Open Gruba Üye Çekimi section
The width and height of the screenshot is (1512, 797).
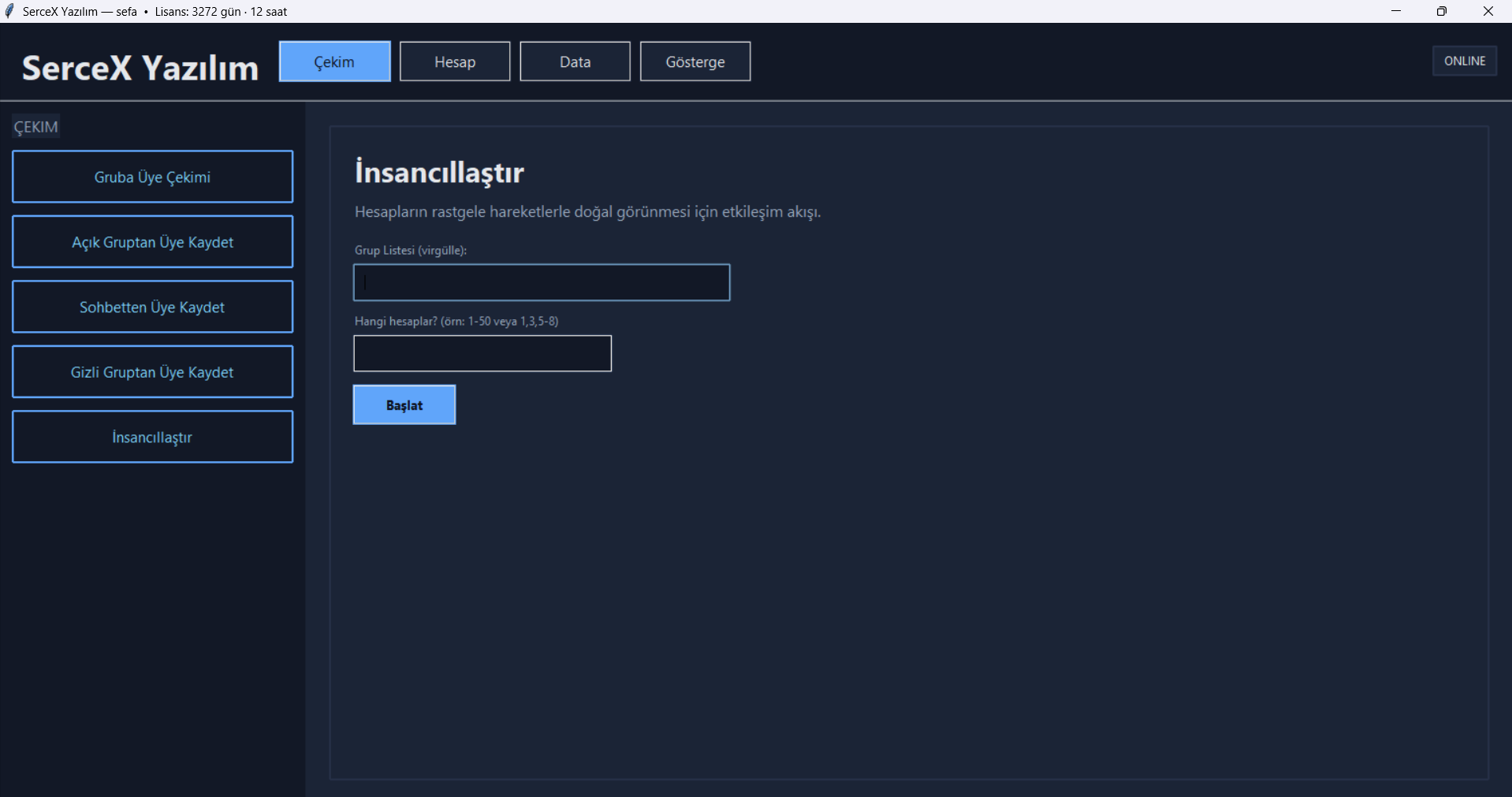(x=152, y=177)
